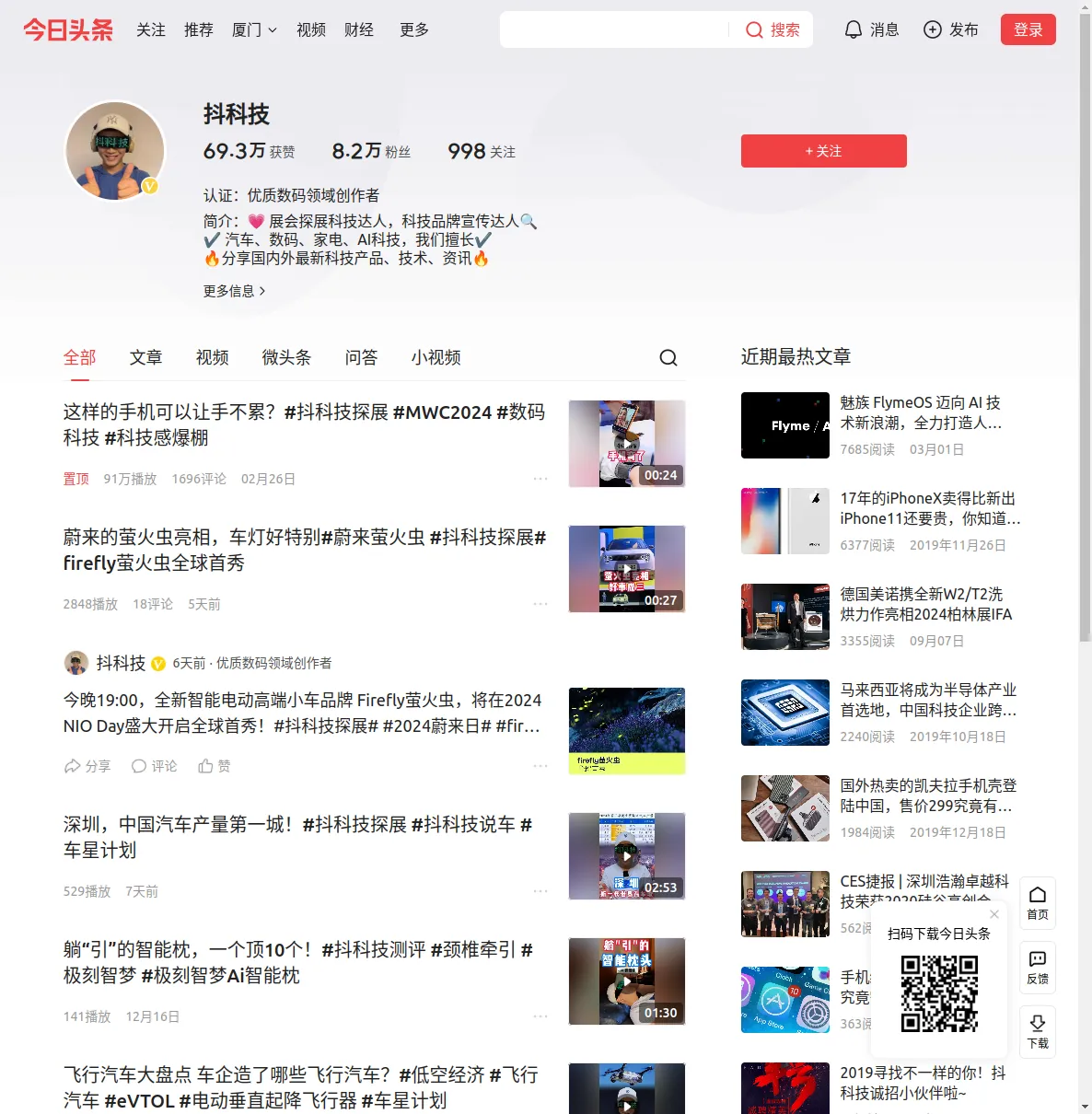
Task: Click the 8.2万 粉丝 count
Action: (x=371, y=151)
